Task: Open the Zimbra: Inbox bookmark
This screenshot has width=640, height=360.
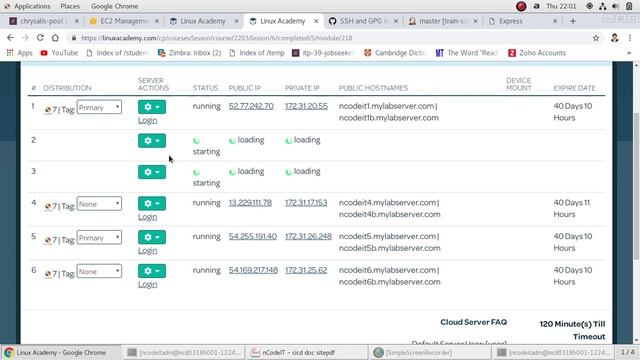Action: (189, 53)
